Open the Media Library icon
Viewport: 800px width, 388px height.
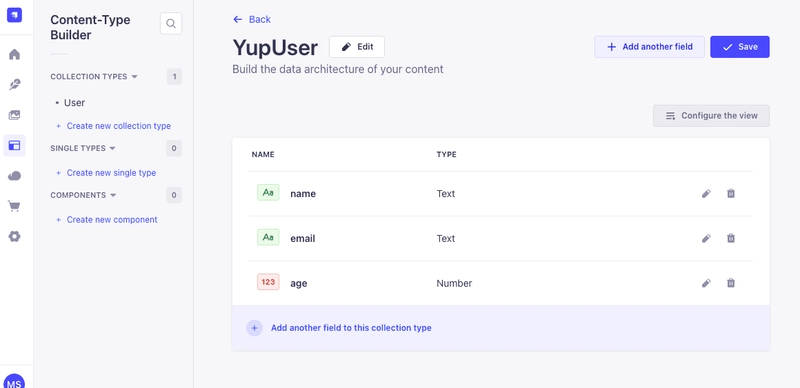point(14,115)
